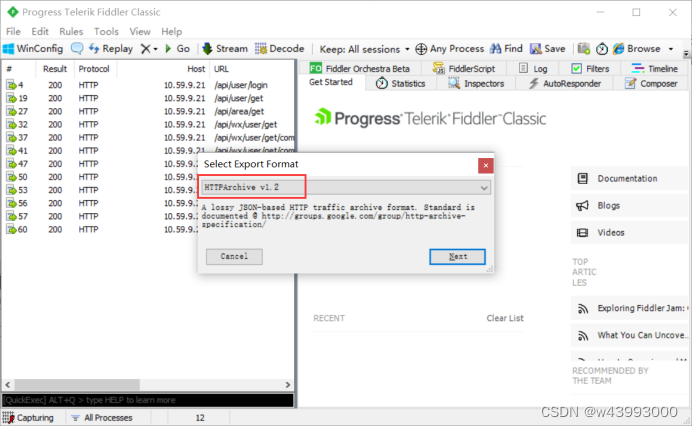Switch to the Timeline tab

point(655,69)
